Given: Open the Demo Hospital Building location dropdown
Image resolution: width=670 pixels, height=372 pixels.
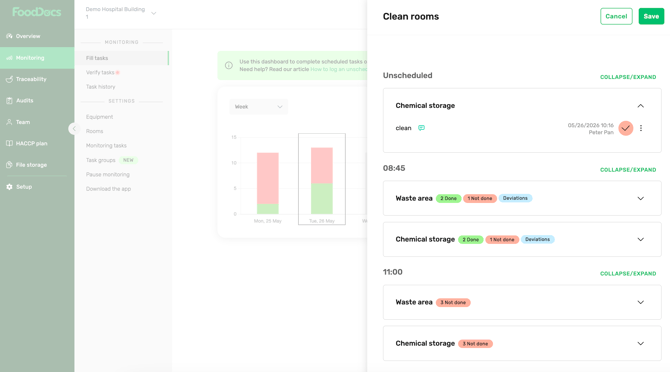Looking at the screenshot, I should pyautogui.click(x=120, y=13).
